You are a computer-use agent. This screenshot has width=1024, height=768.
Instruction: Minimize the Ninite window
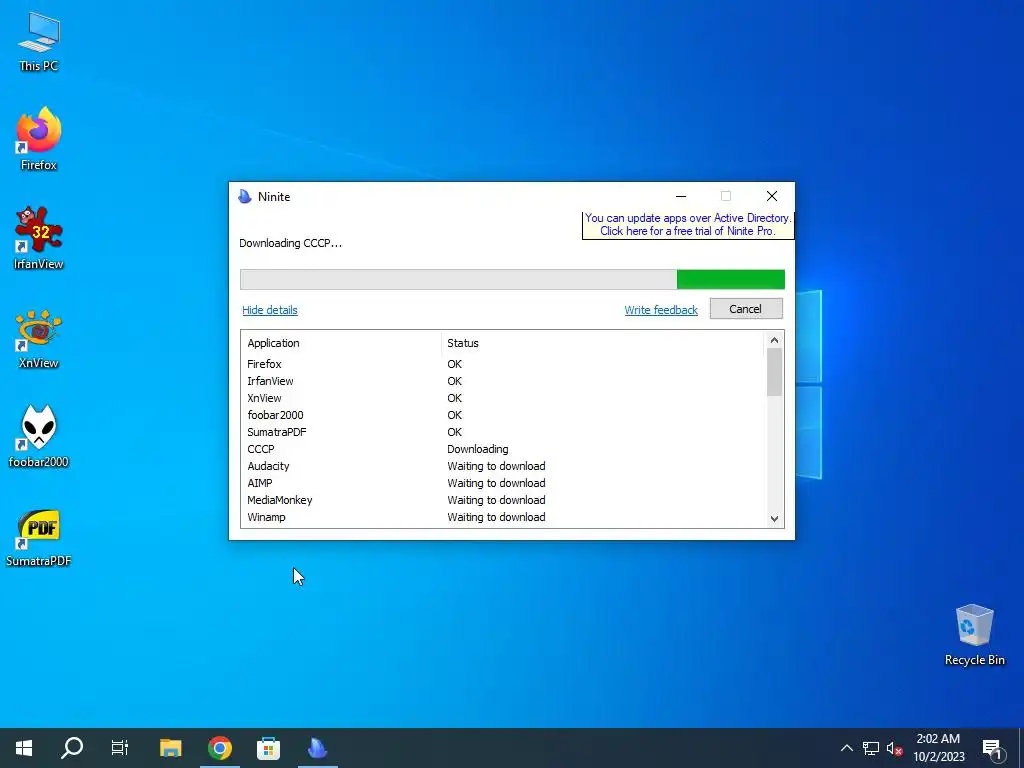pyautogui.click(x=680, y=196)
